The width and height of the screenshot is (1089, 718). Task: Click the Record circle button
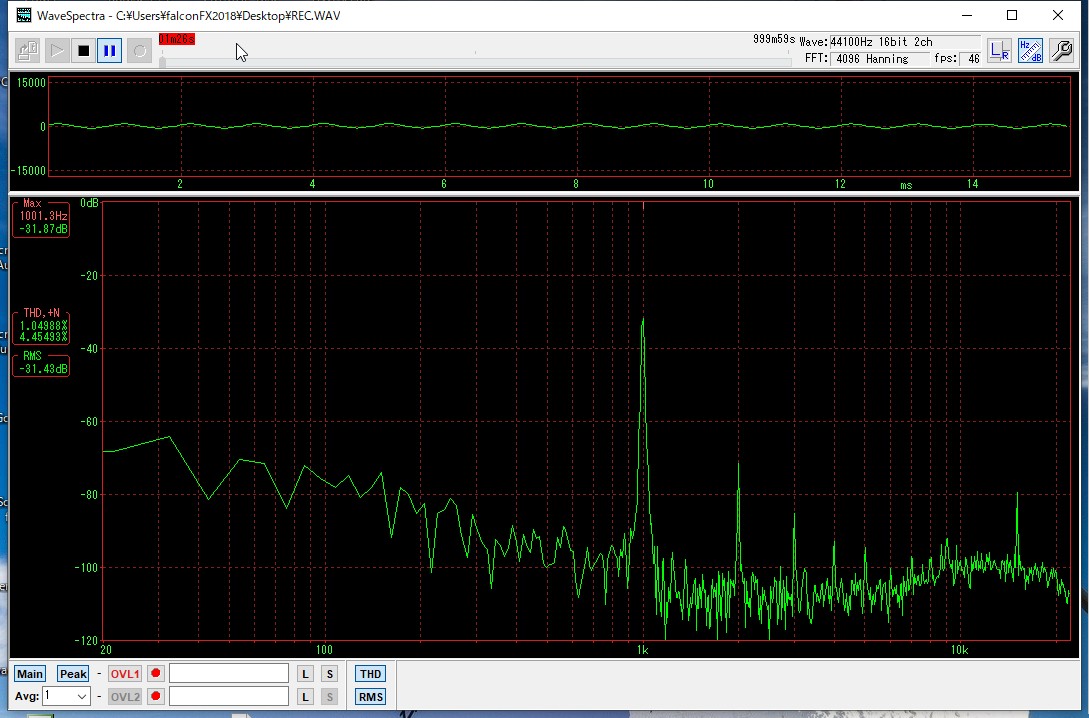pos(140,51)
